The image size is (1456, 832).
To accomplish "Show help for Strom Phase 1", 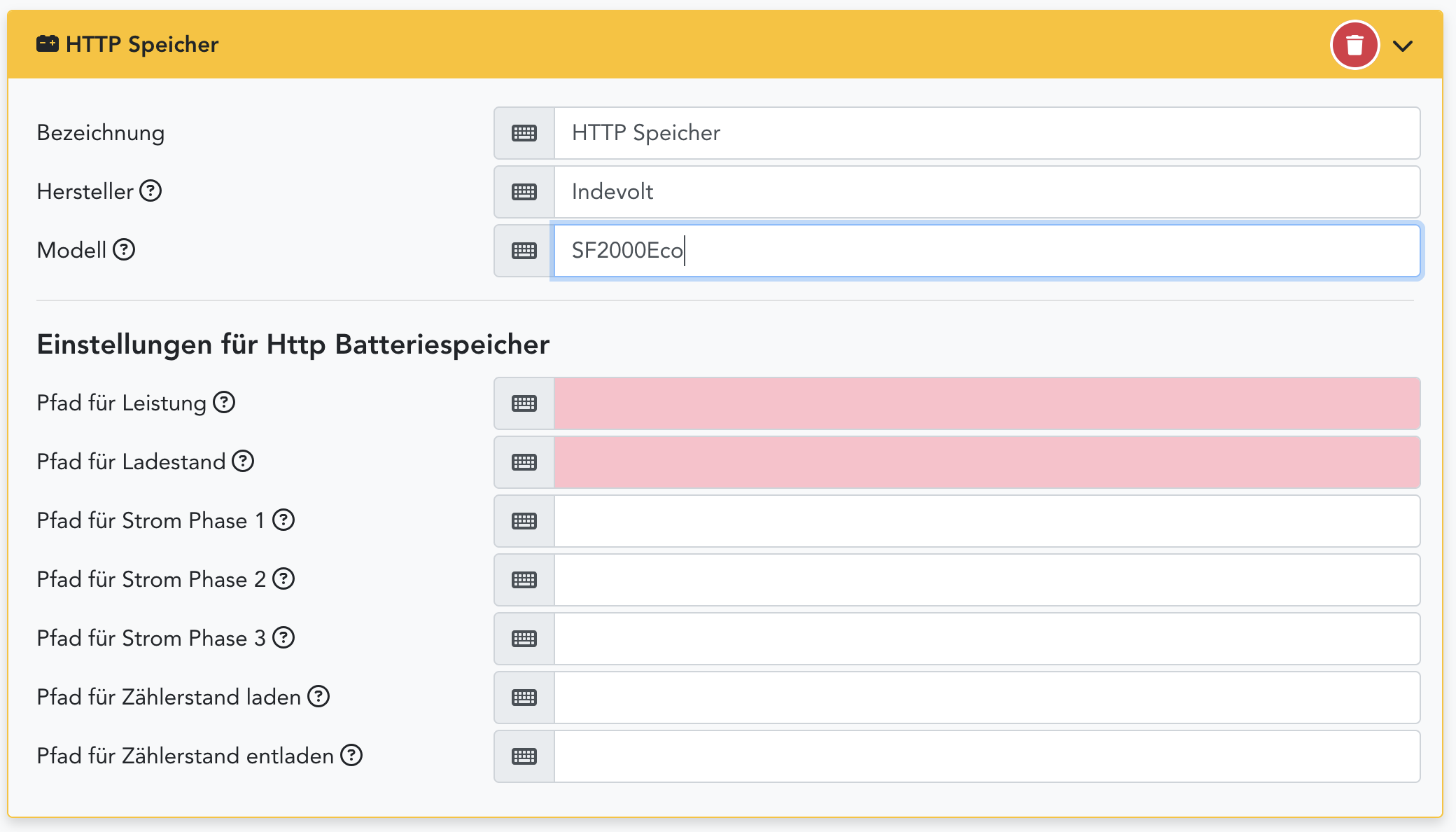I will click(283, 520).
